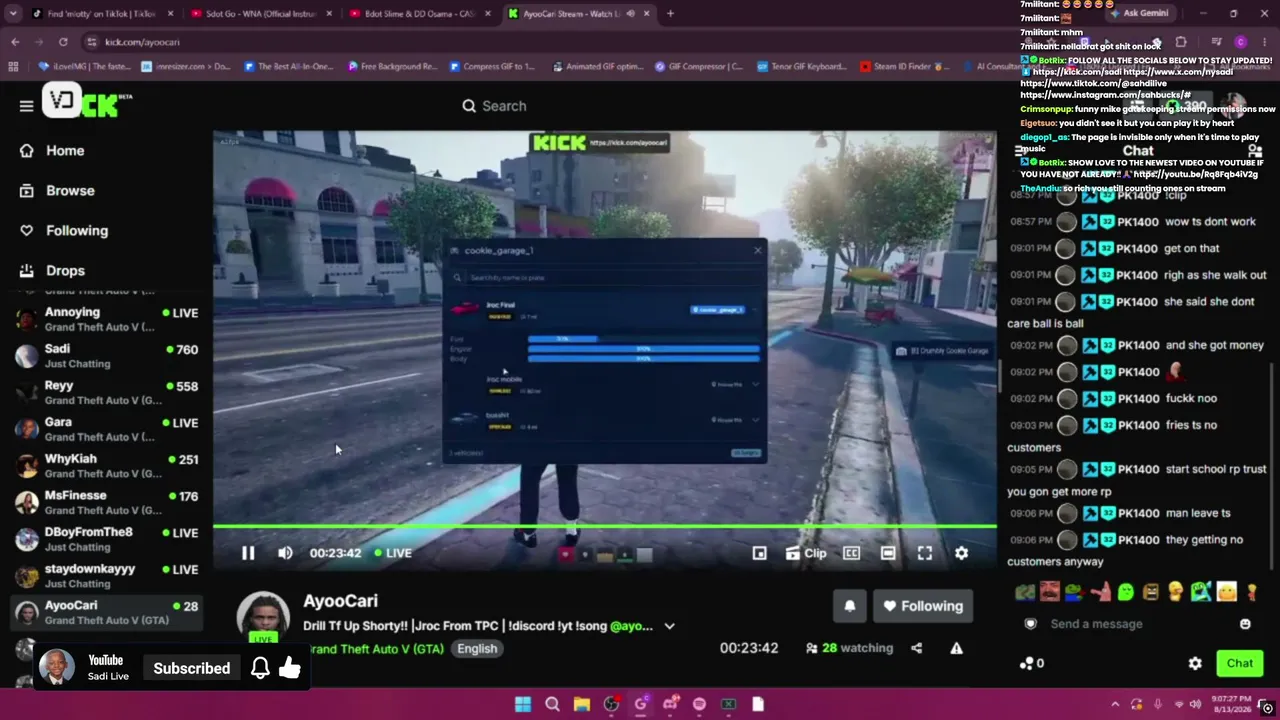Toggle mini player mode
The width and height of the screenshot is (1280, 720).
(759, 553)
